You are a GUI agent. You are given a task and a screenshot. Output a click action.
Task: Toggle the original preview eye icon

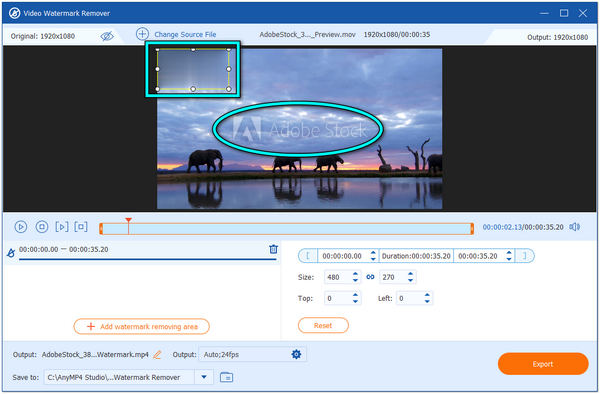pyautogui.click(x=107, y=36)
